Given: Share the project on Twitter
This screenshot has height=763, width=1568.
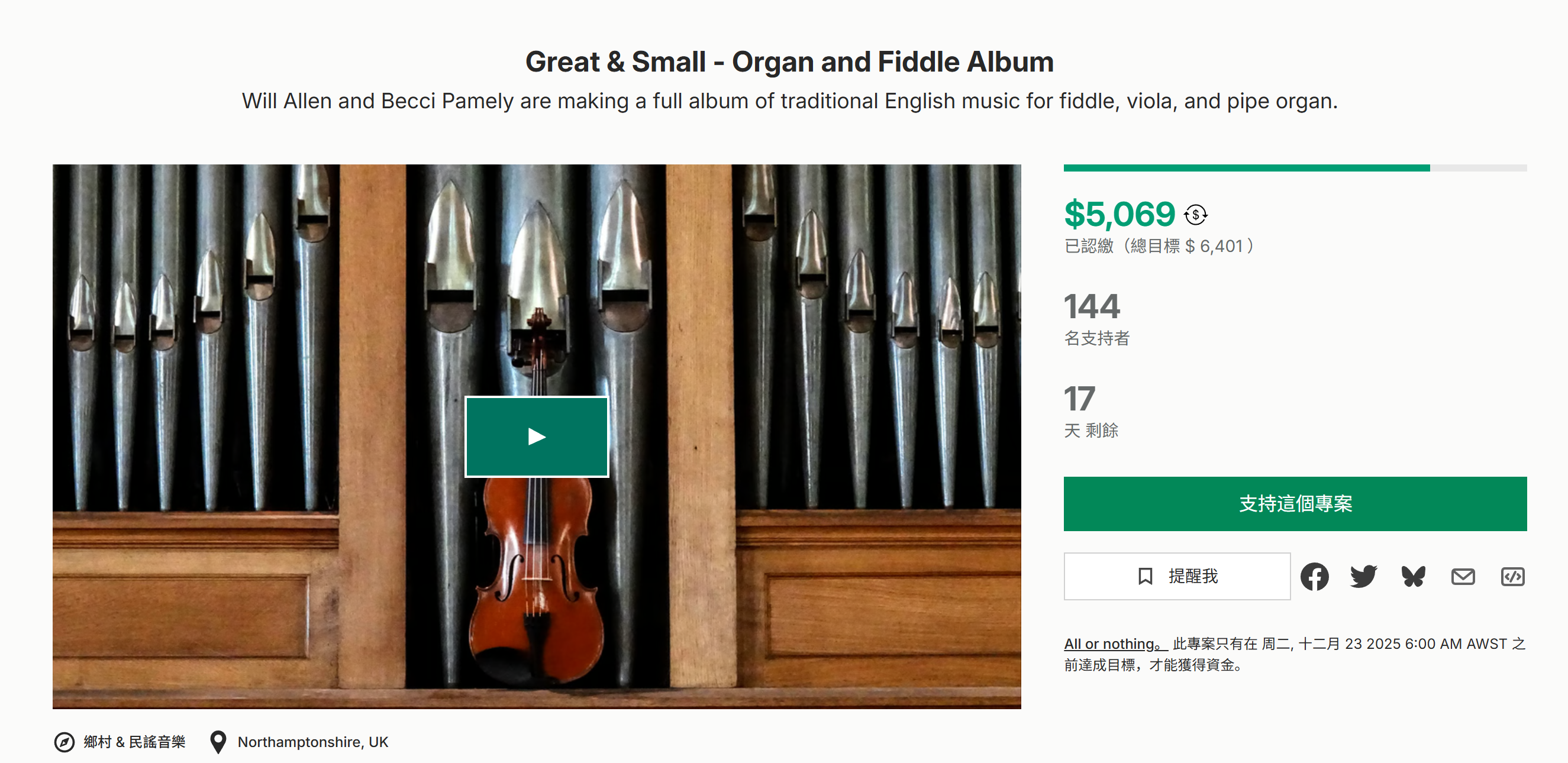Looking at the screenshot, I should (x=1363, y=576).
